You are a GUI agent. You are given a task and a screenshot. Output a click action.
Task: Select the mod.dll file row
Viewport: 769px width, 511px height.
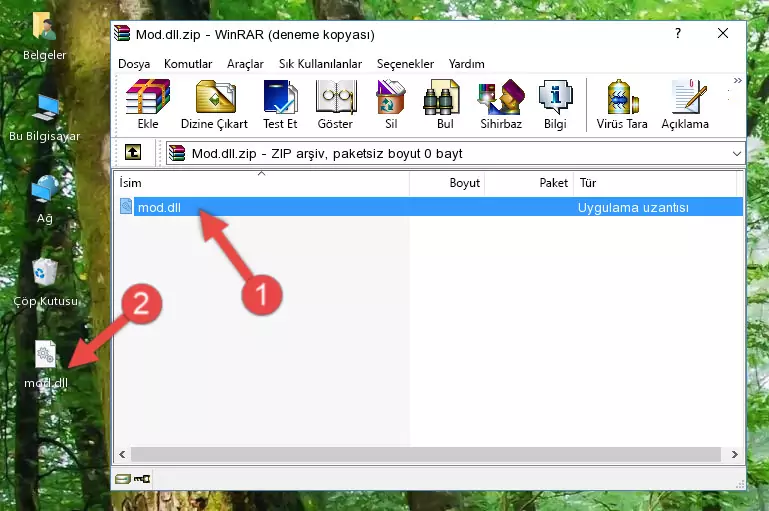click(x=430, y=207)
